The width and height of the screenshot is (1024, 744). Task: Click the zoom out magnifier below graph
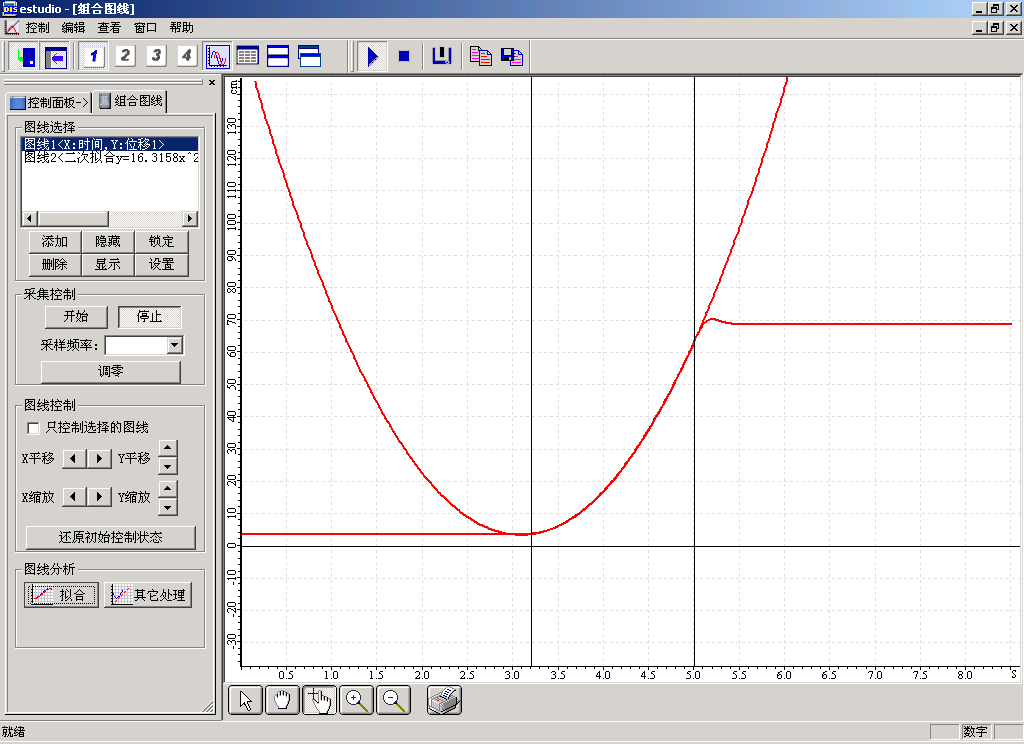click(394, 701)
